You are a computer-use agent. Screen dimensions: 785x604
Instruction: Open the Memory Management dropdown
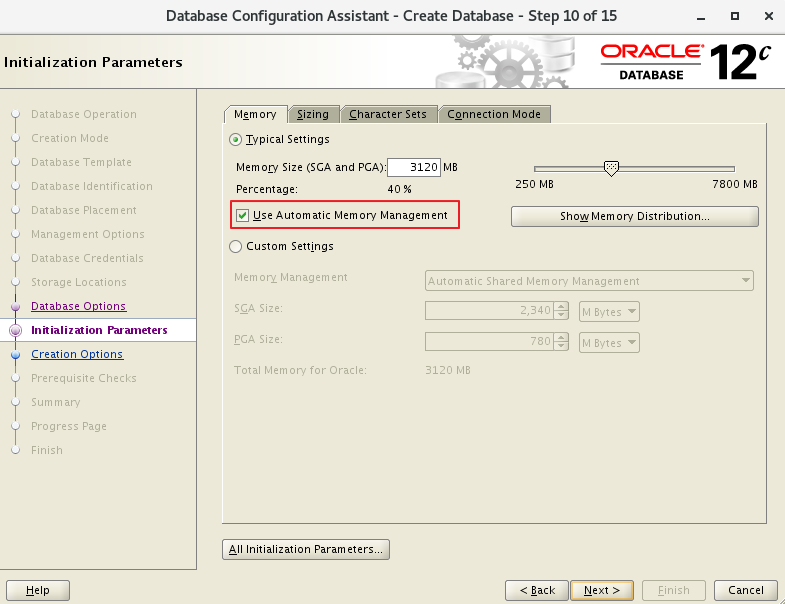tap(590, 281)
